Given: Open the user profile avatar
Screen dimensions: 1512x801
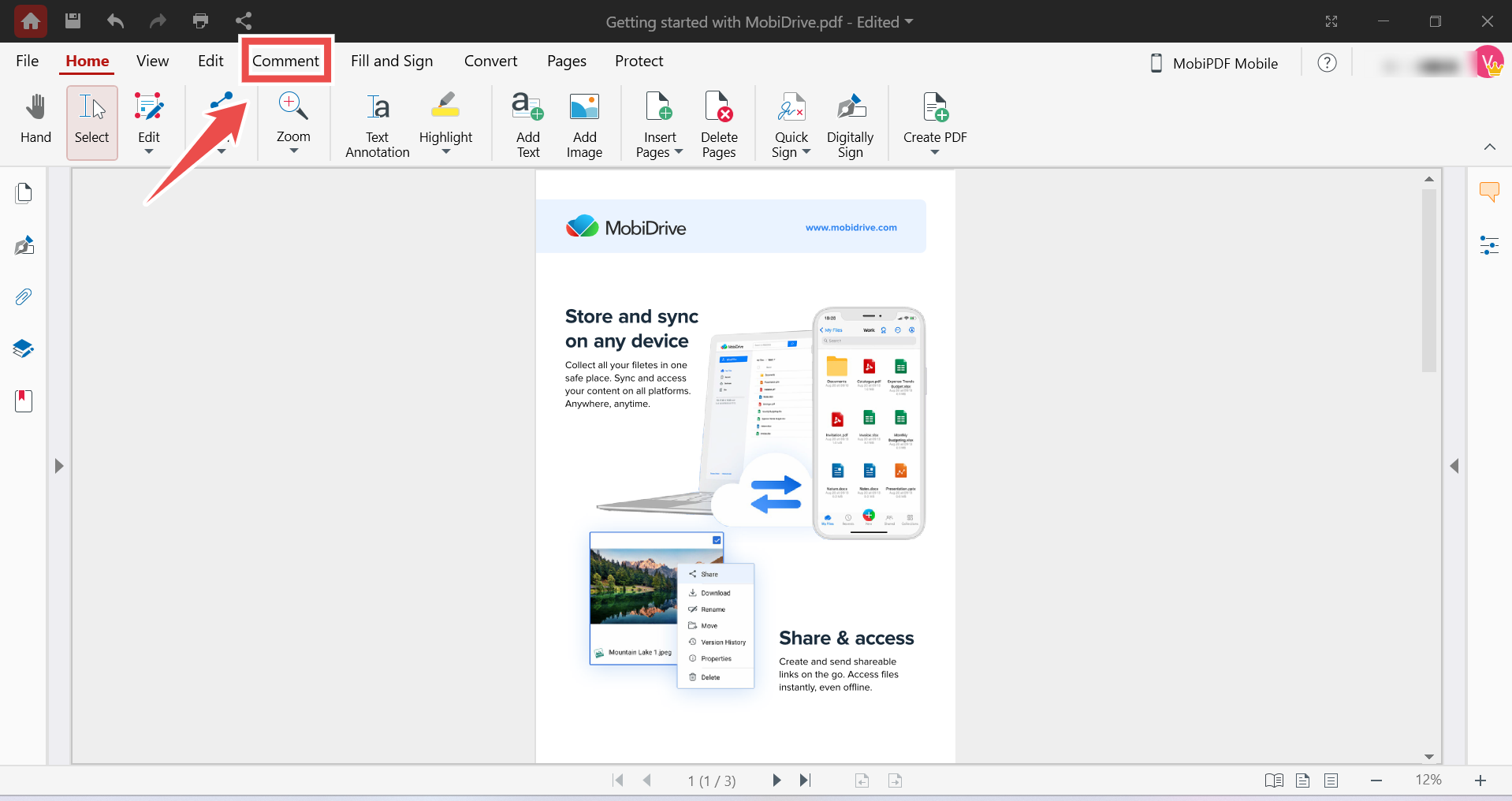Looking at the screenshot, I should point(1488,61).
